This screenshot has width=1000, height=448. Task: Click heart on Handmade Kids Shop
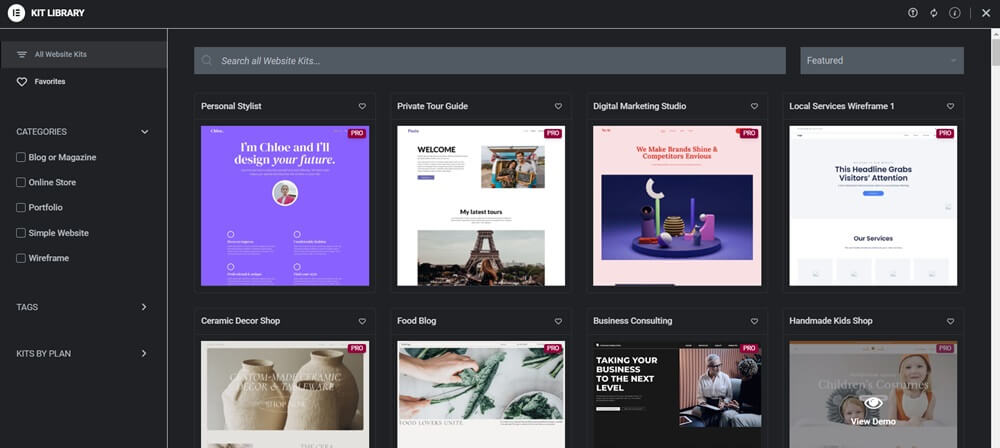coord(950,321)
